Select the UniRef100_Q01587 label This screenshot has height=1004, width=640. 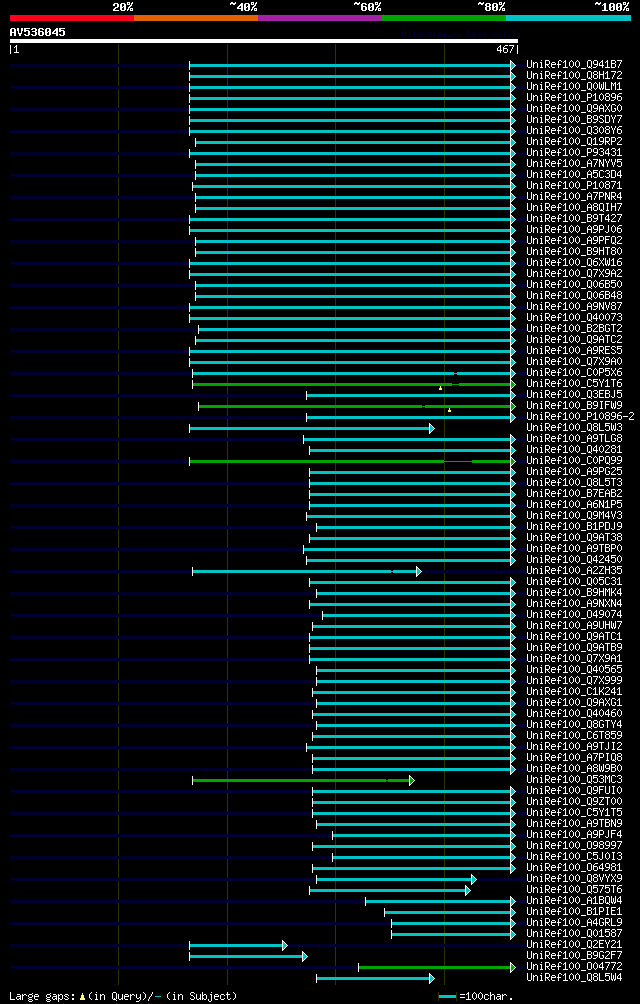coord(574,934)
